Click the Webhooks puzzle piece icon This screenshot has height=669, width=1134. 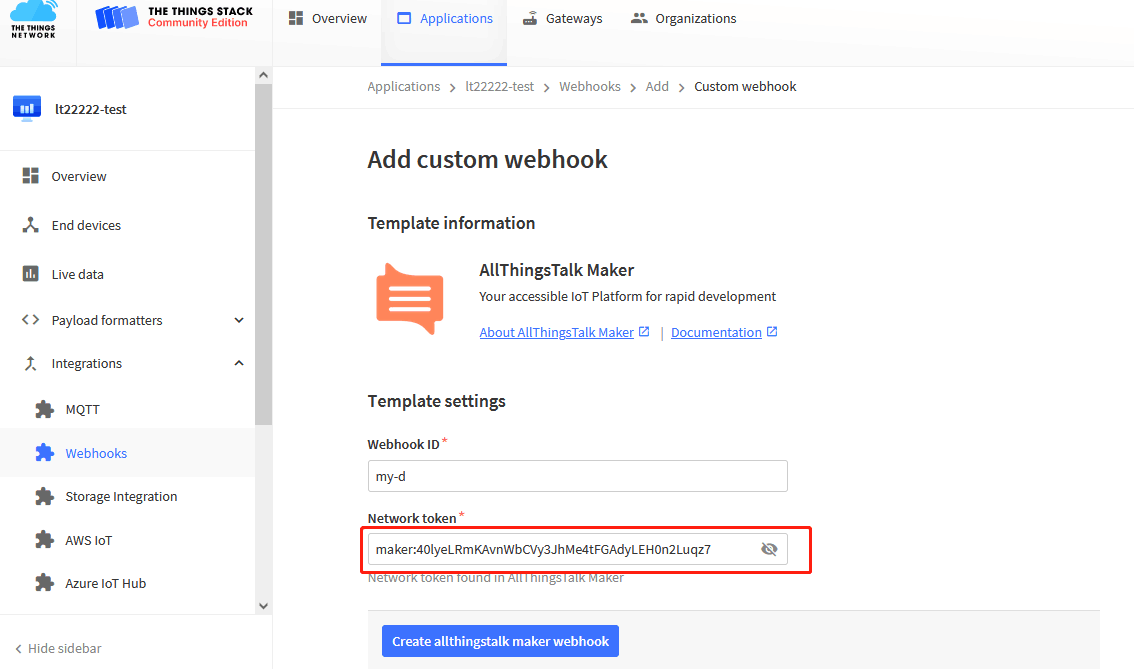coord(45,453)
